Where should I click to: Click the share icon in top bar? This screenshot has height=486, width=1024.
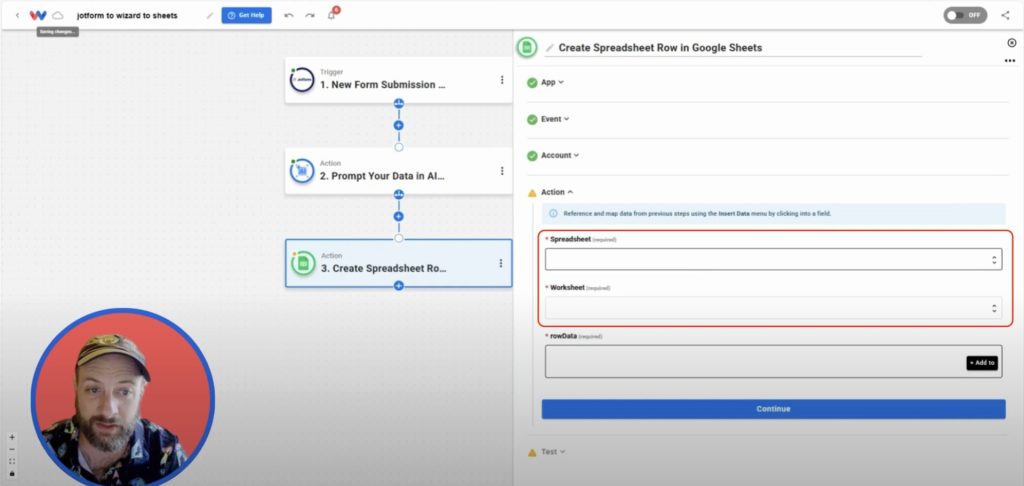click(x=1005, y=15)
